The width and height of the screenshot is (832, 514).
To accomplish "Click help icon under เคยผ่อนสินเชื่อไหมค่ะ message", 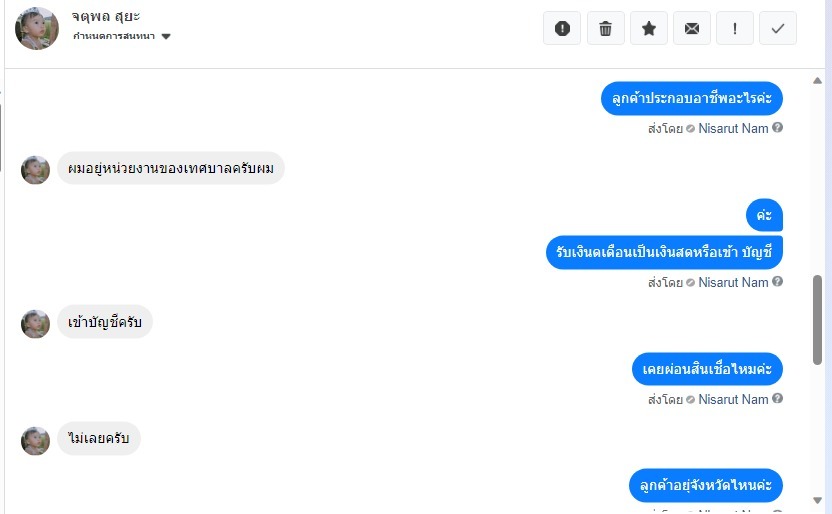I will pyautogui.click(x=777, y=398).
